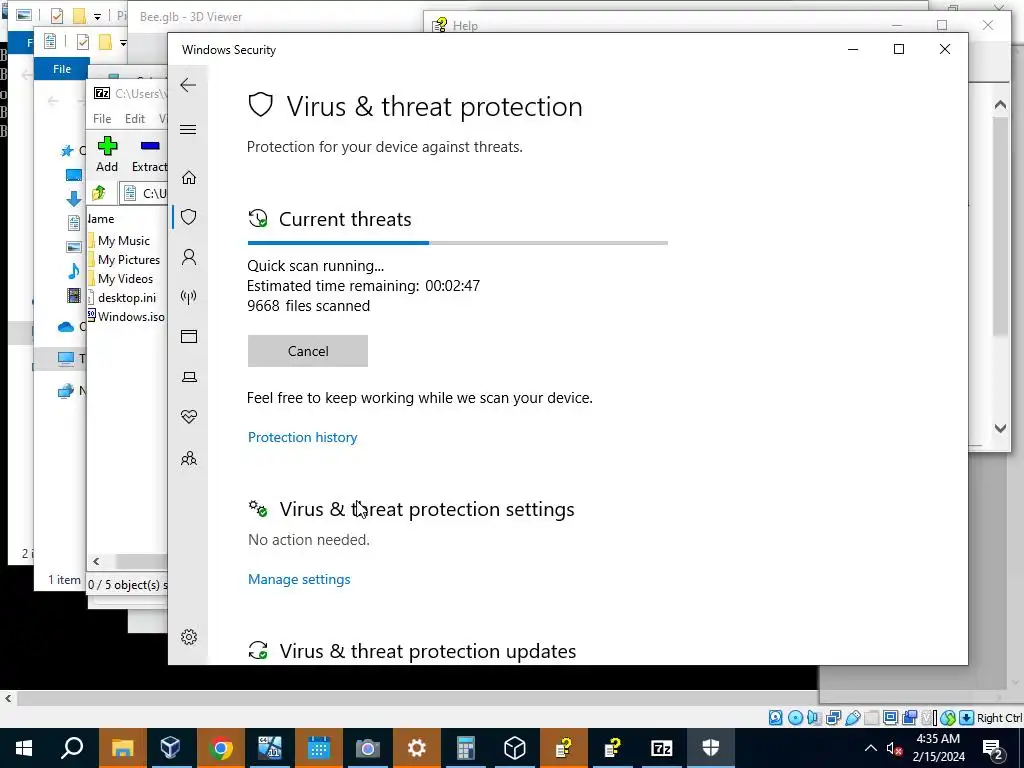1024x768 pixels.
Task: Open App & browser control window icon
Action: pyautogui.click(x=189, y=336)
